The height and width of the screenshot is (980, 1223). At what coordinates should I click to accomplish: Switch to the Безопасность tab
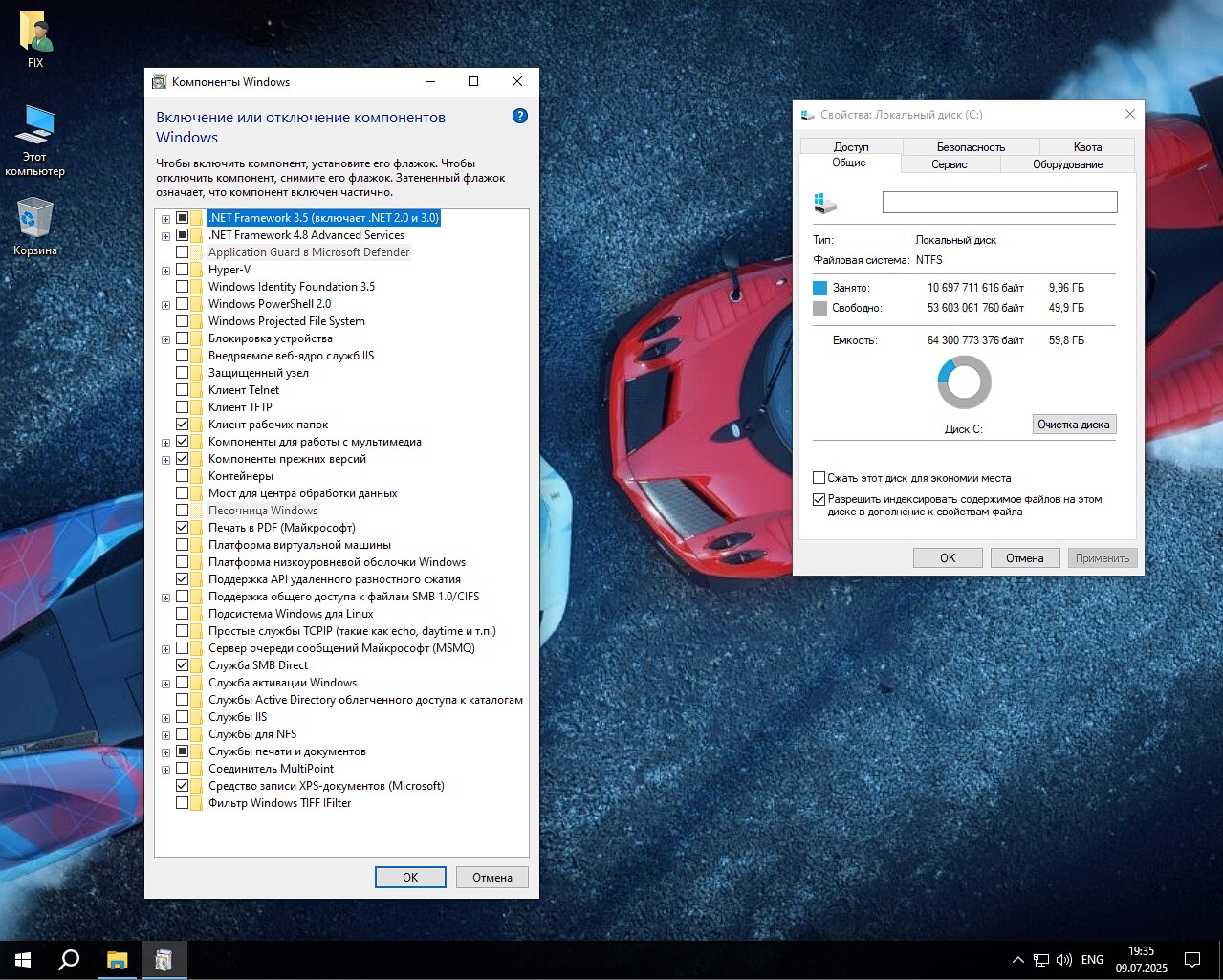tap(970, 147)
